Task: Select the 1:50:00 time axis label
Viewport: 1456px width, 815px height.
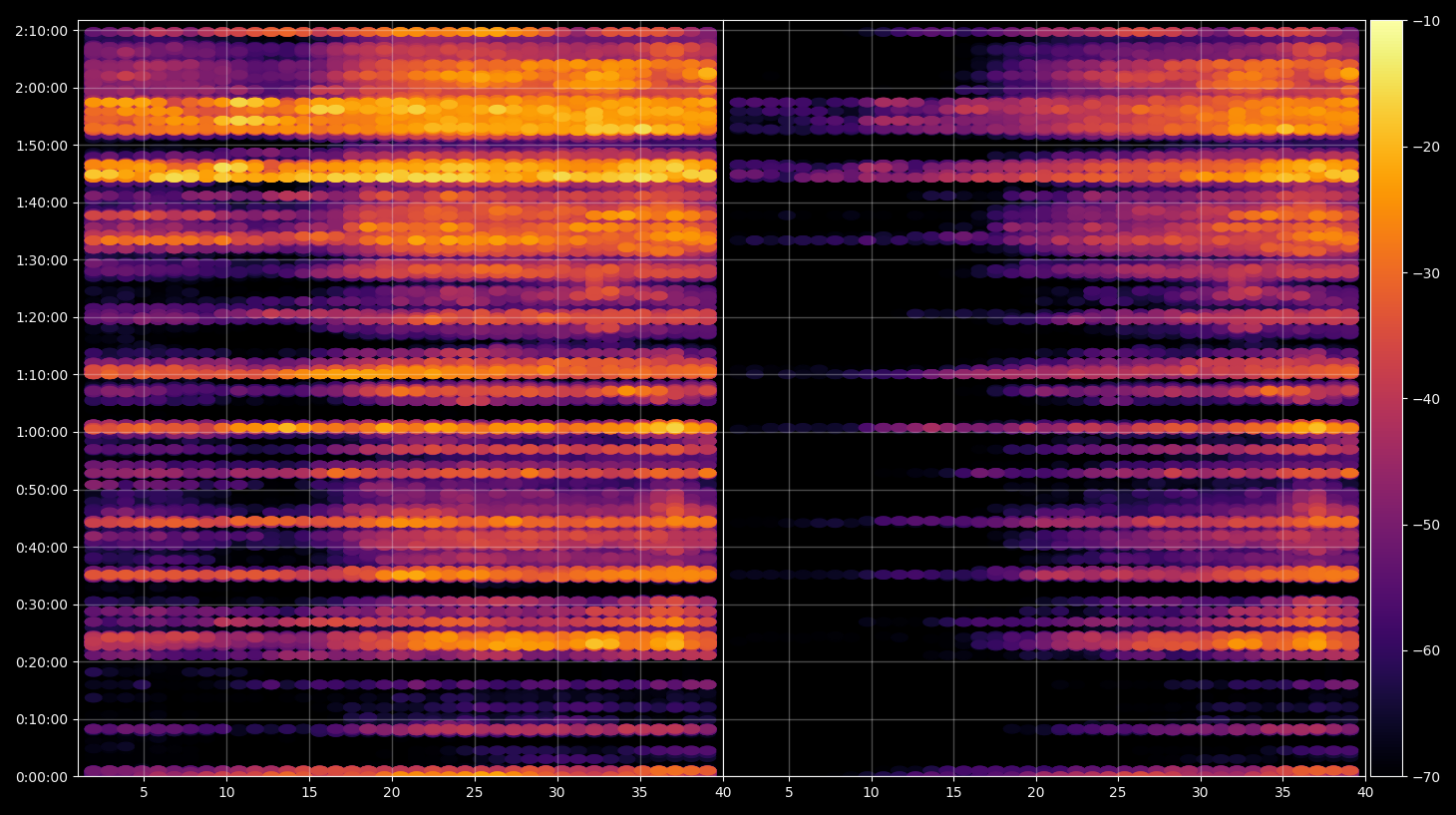Action: (x=41, y=146)
